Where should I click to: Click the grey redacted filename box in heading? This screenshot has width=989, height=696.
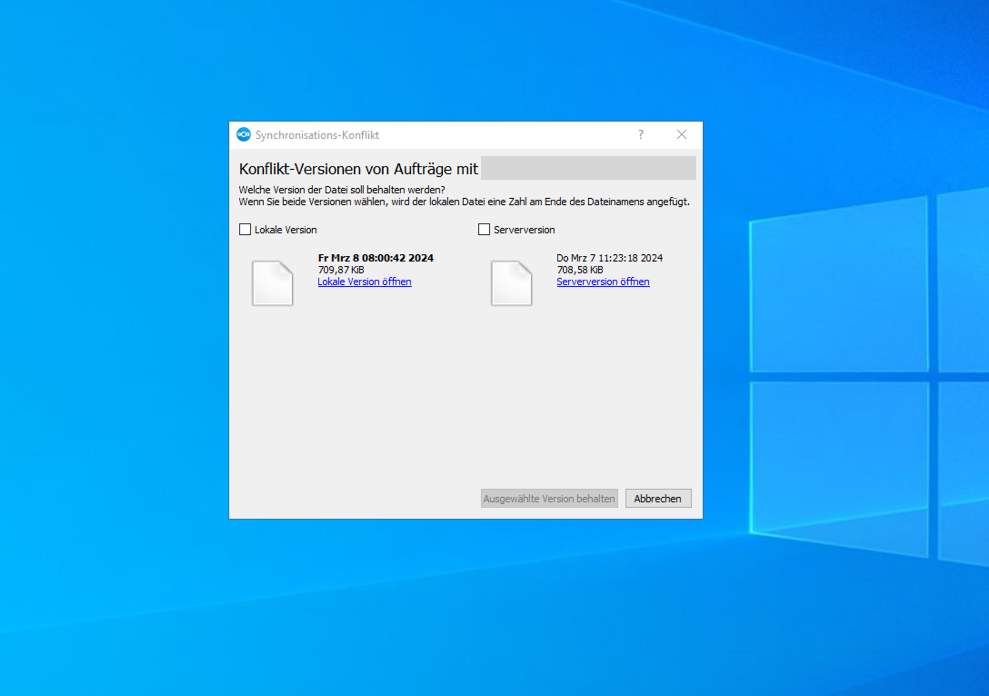[588, 168]
